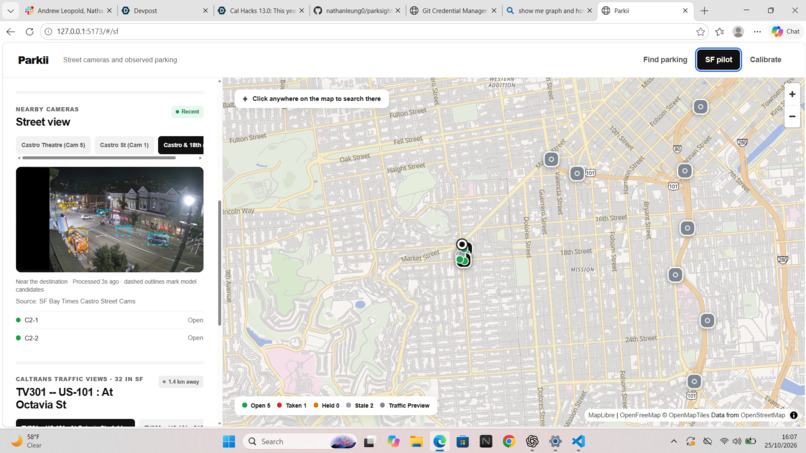Open ChatGPT app from taskbar
The height and width of the screenshot is (453, 806).
coord(532,441)
